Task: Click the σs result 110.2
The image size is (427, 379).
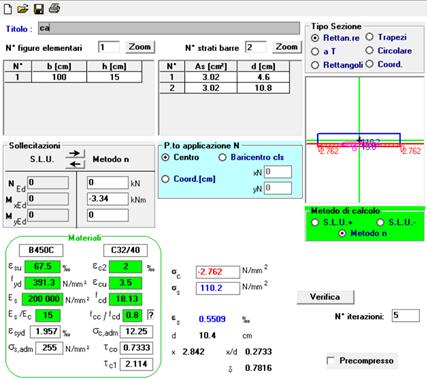Action: coord(218,288)
